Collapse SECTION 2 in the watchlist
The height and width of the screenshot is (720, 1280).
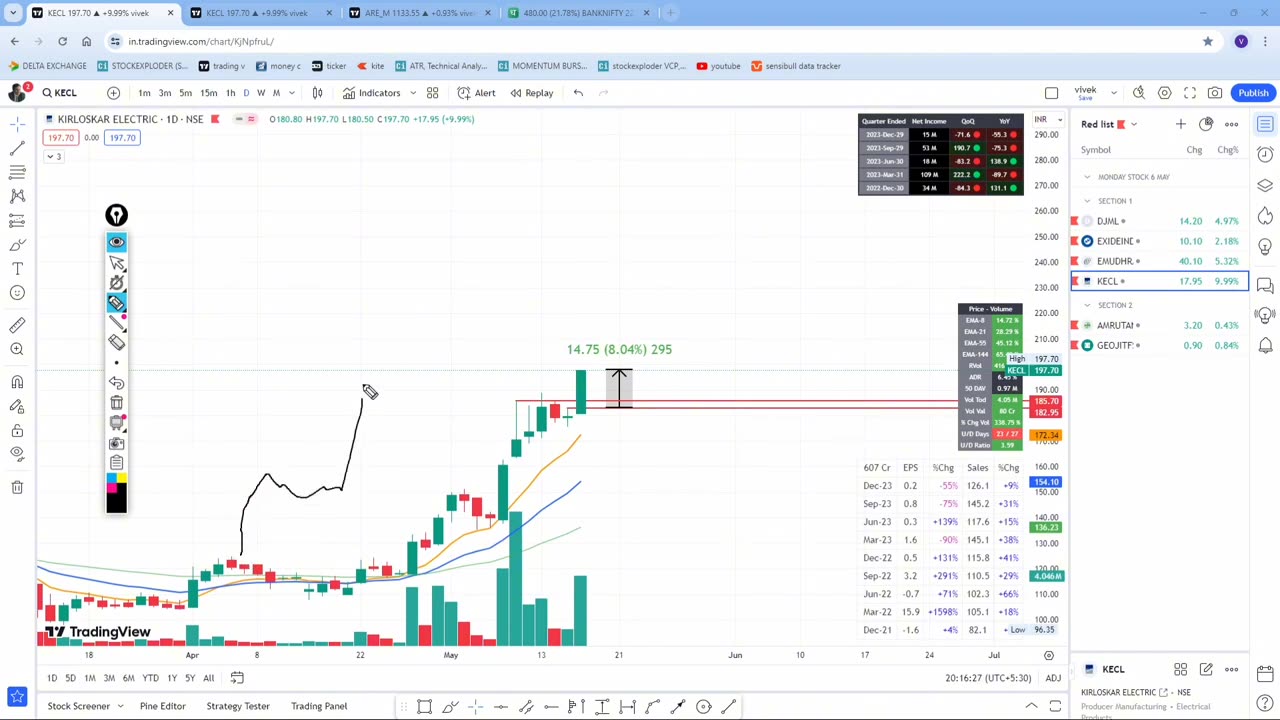[1087, 305]
